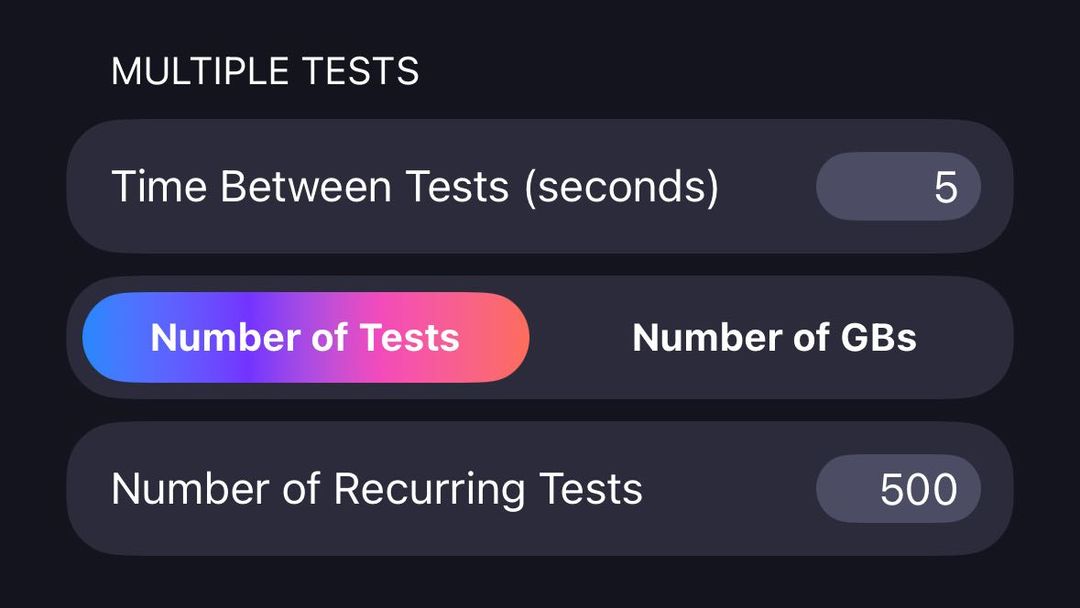Tap the rounded value pill next to seconds
This screenshot has width=1080, height=608.
pyautogui.click(x=898, y=186)
